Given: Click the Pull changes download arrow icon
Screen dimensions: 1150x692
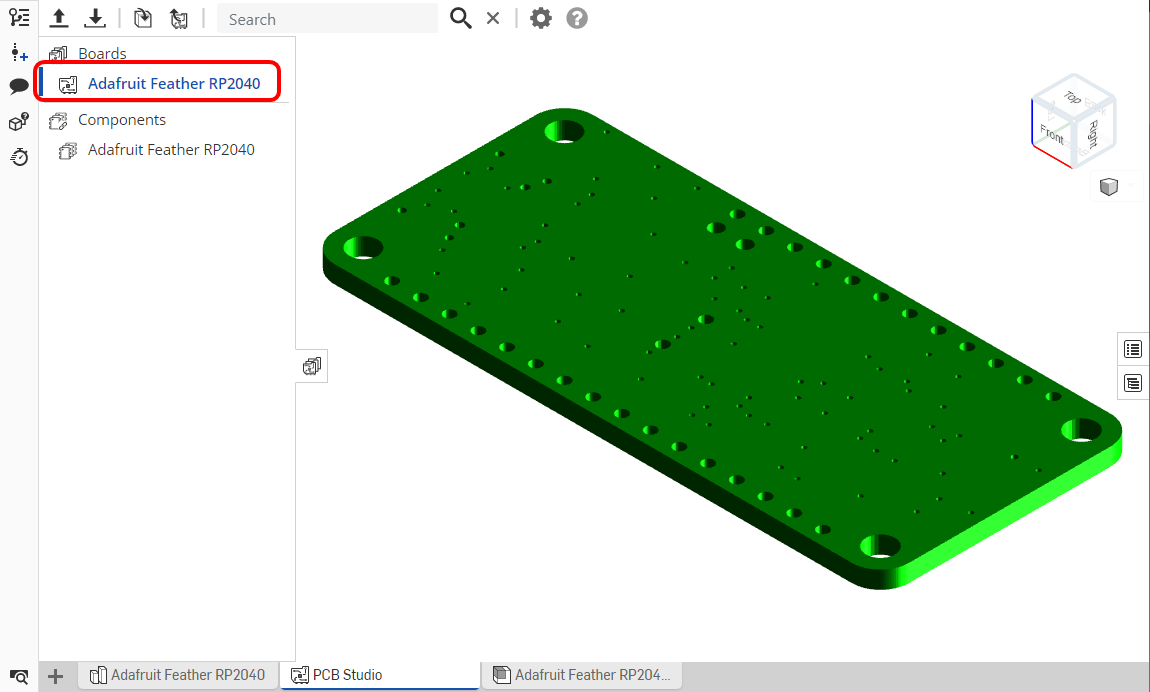Looking at the screenshot, I should point(95,18).
